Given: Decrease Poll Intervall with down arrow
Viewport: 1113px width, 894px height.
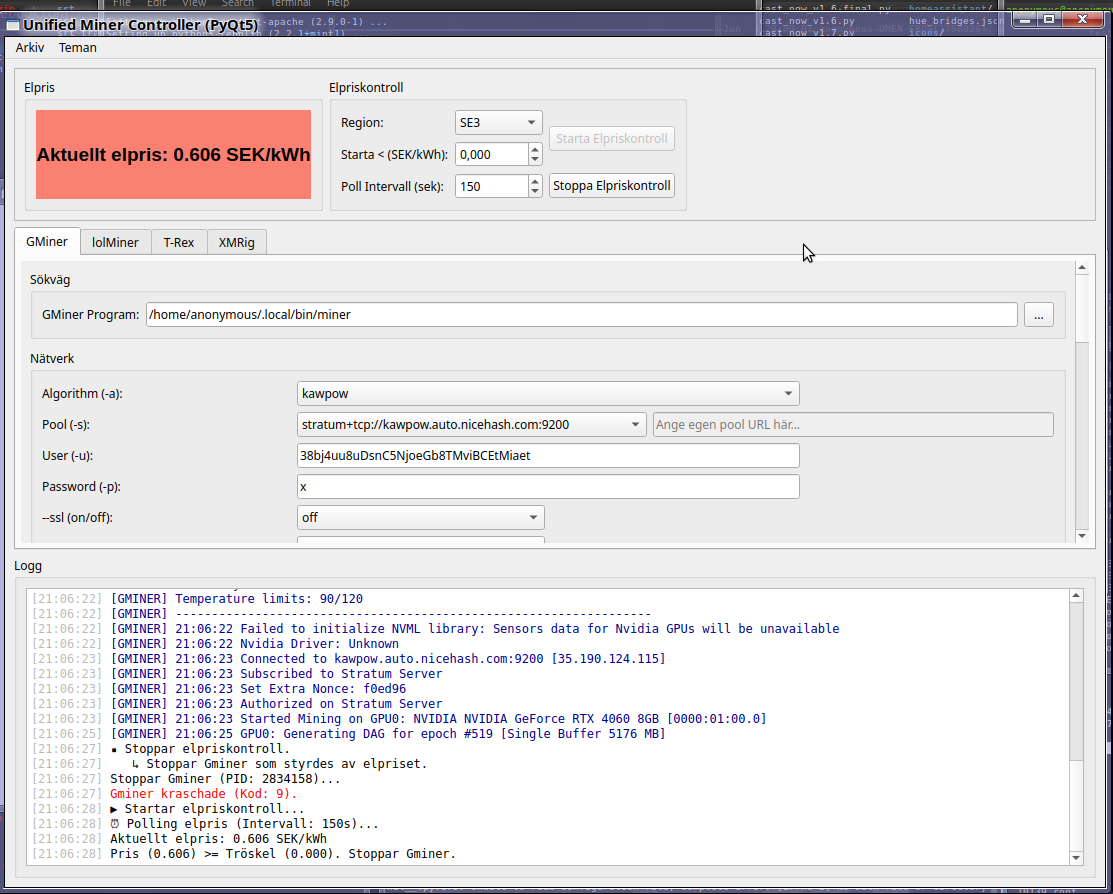Looking at the screenshot, I should tap(535, 191).
